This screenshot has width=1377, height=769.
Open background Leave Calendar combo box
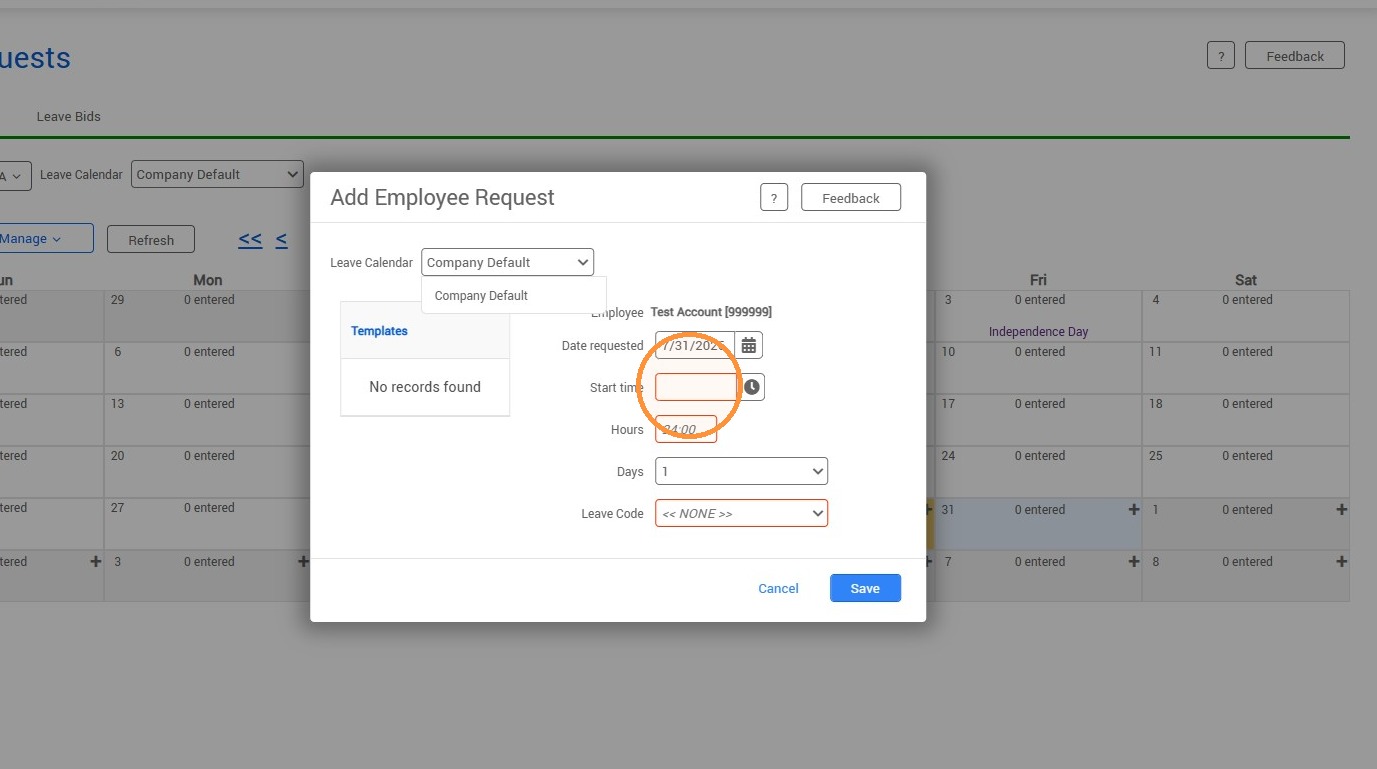217,174
